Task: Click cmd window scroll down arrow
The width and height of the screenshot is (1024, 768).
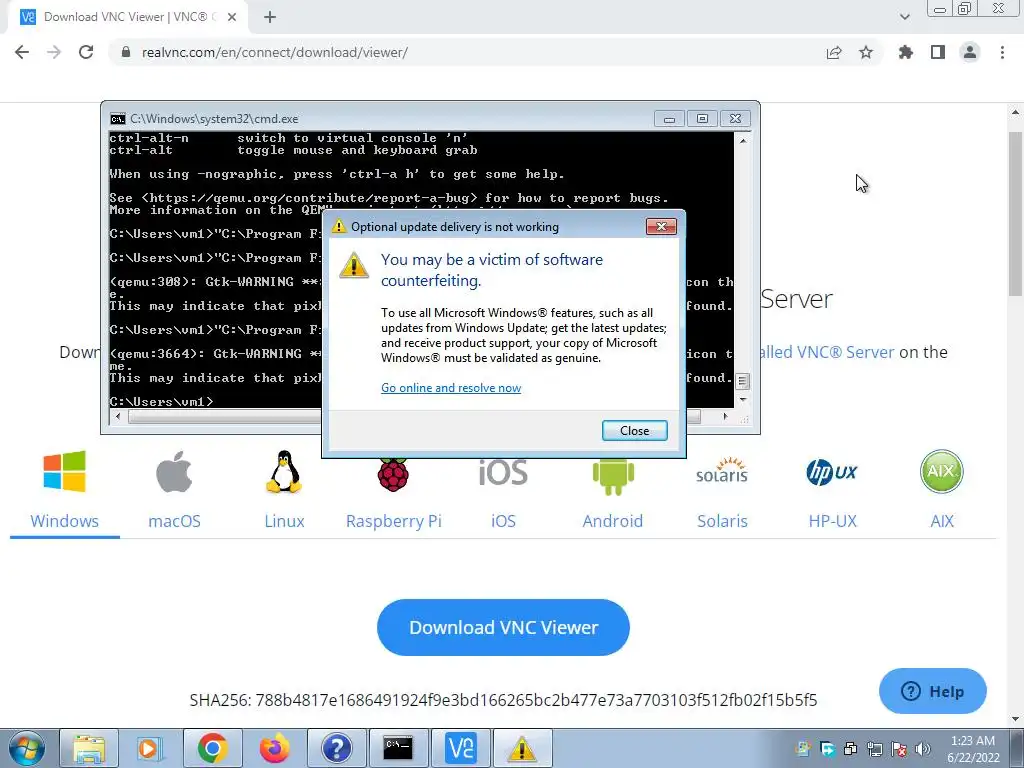Action: click(x=743, y=400)
